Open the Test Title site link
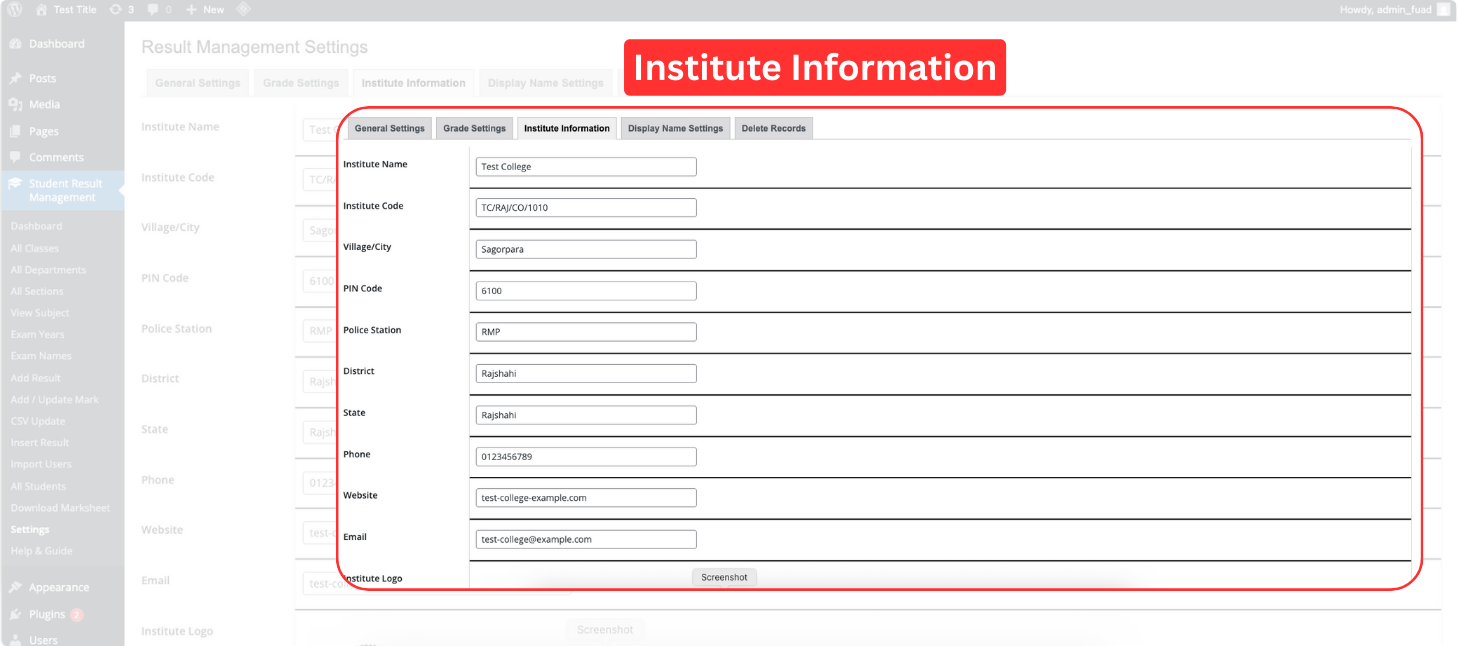This screenshot has height=646, width=1458. 75,9
